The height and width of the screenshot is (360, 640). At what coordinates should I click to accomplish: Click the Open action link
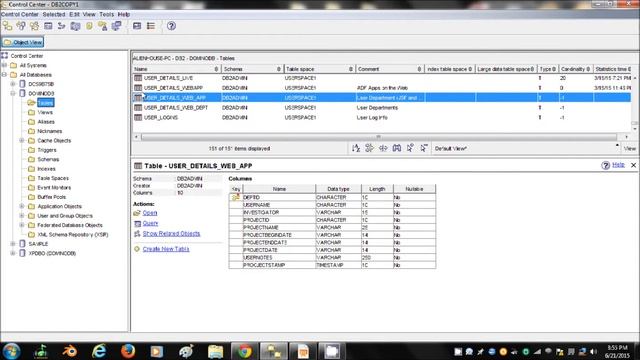pyautogui.click(x=149, y=213)
